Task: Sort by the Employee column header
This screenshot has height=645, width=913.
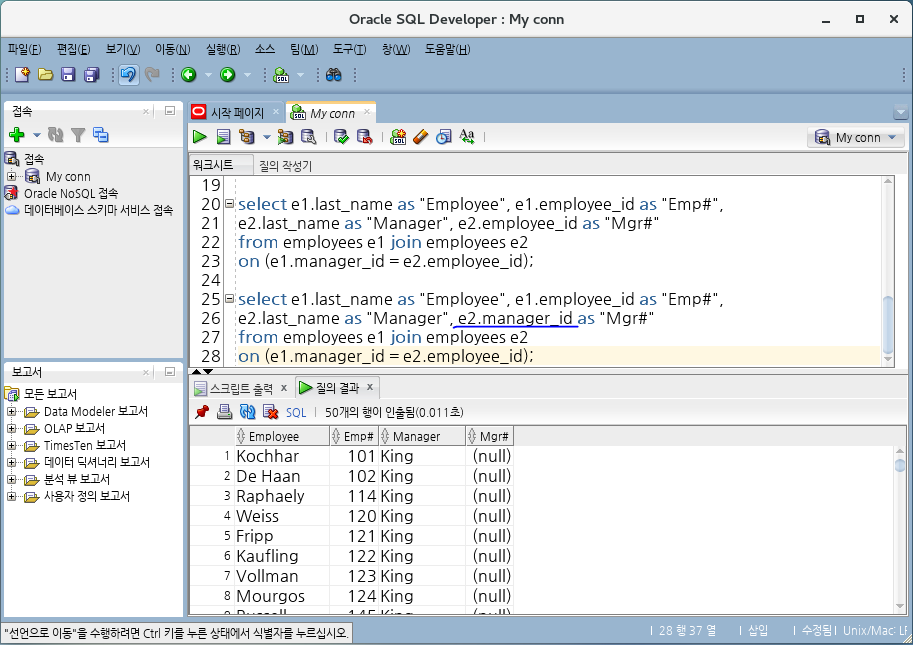Action: [282, 436]
